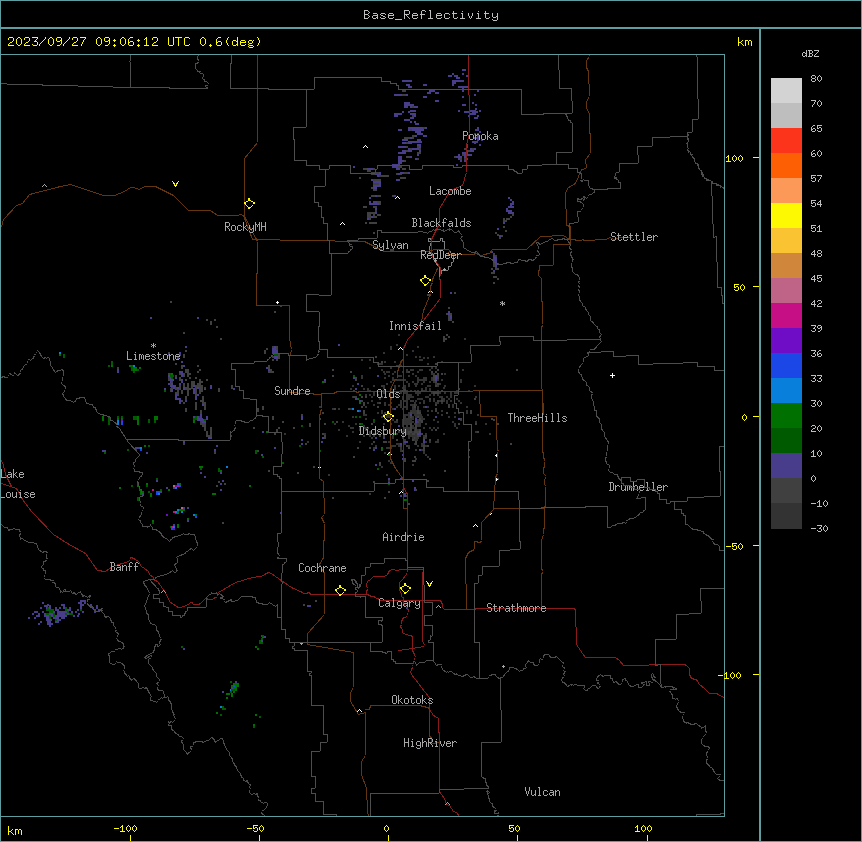The width and height of the screenshot is (862, 842).
Task: Select the yellow diamond marker between Olds and Didsbury
Action: tap(388, 417)
